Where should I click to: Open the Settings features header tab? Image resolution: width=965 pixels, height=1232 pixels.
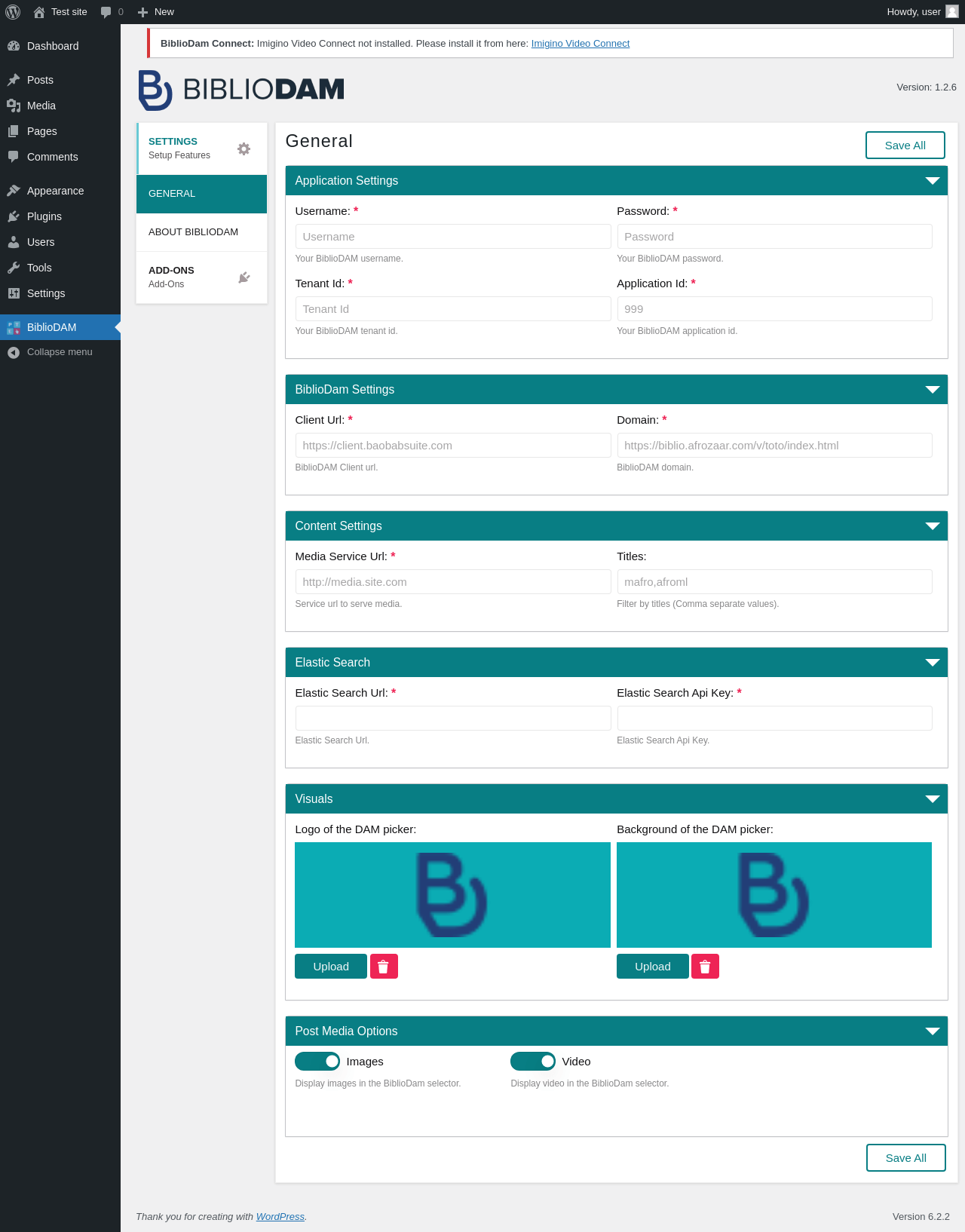[201, 149]
